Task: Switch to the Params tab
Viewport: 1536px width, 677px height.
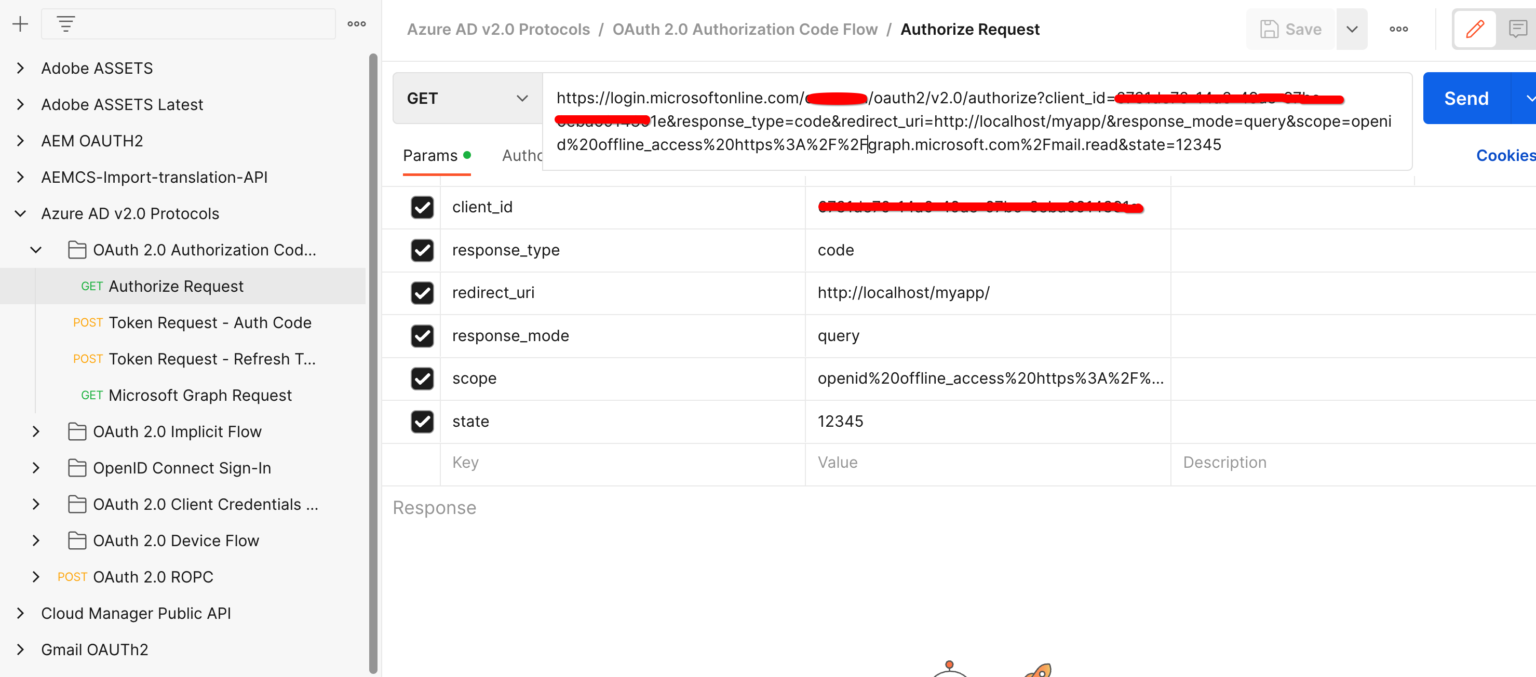Action: [x=430, y=155]
